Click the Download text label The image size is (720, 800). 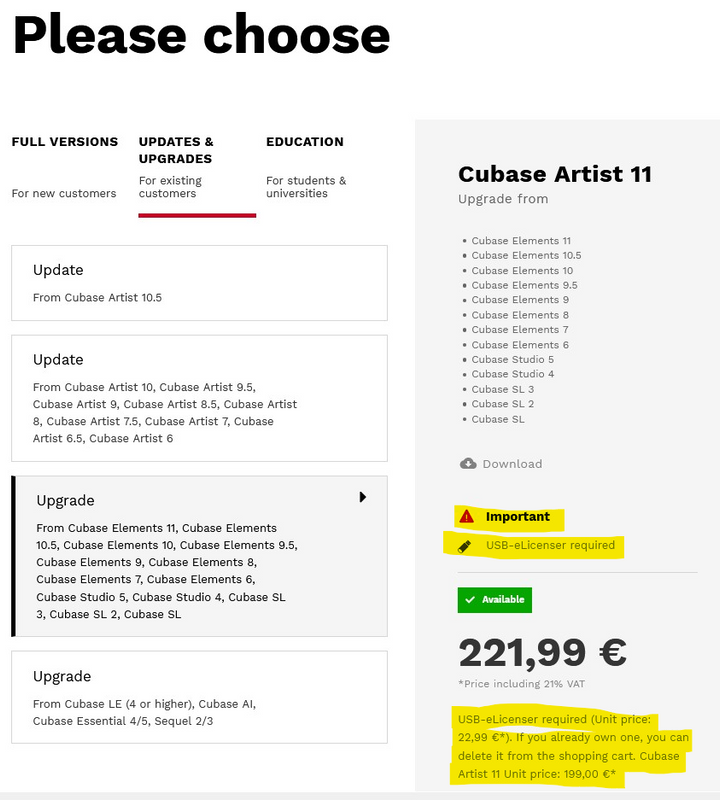point(512,464)
